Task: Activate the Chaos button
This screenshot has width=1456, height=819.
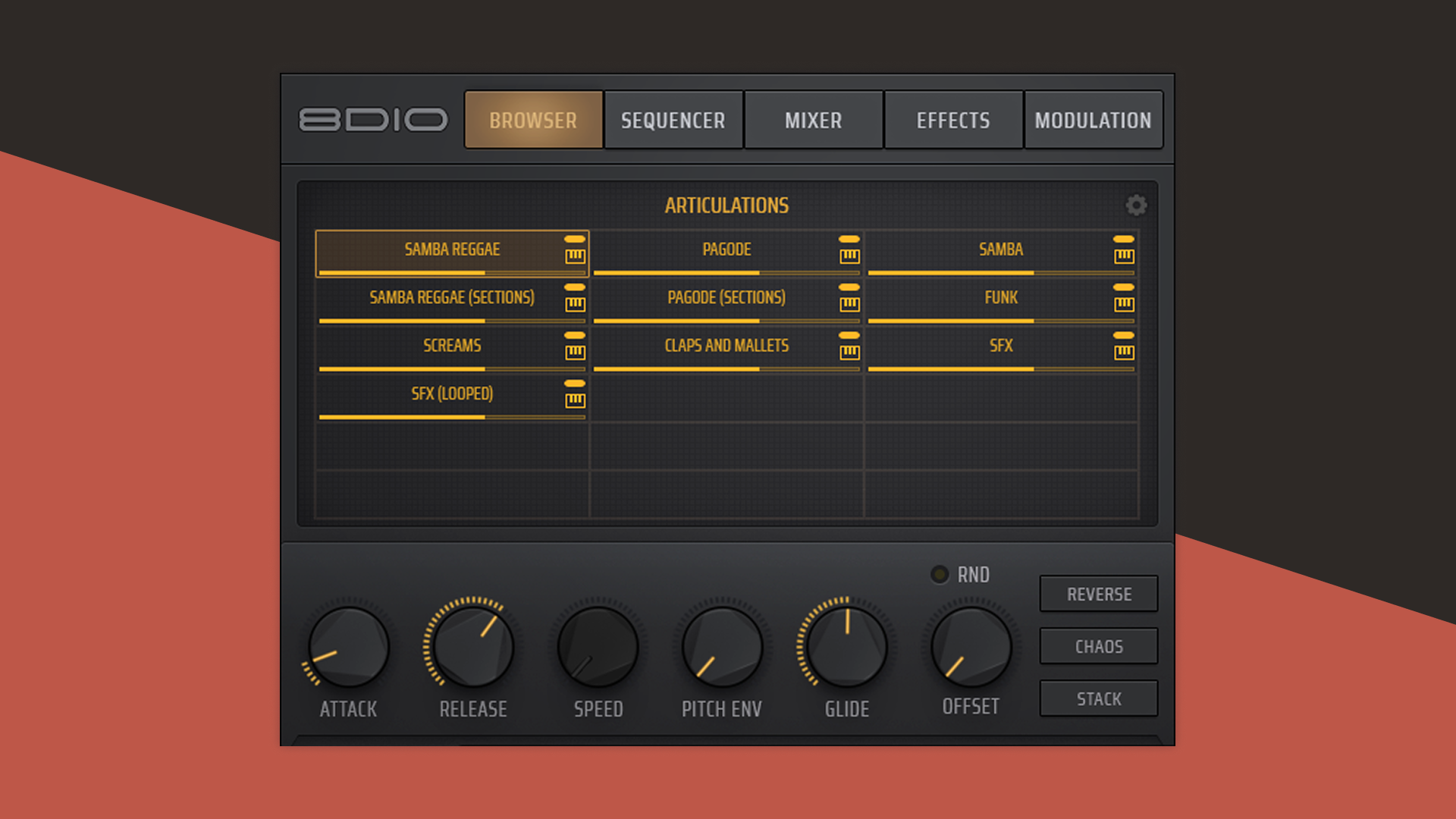Action: coord(1098,646)
